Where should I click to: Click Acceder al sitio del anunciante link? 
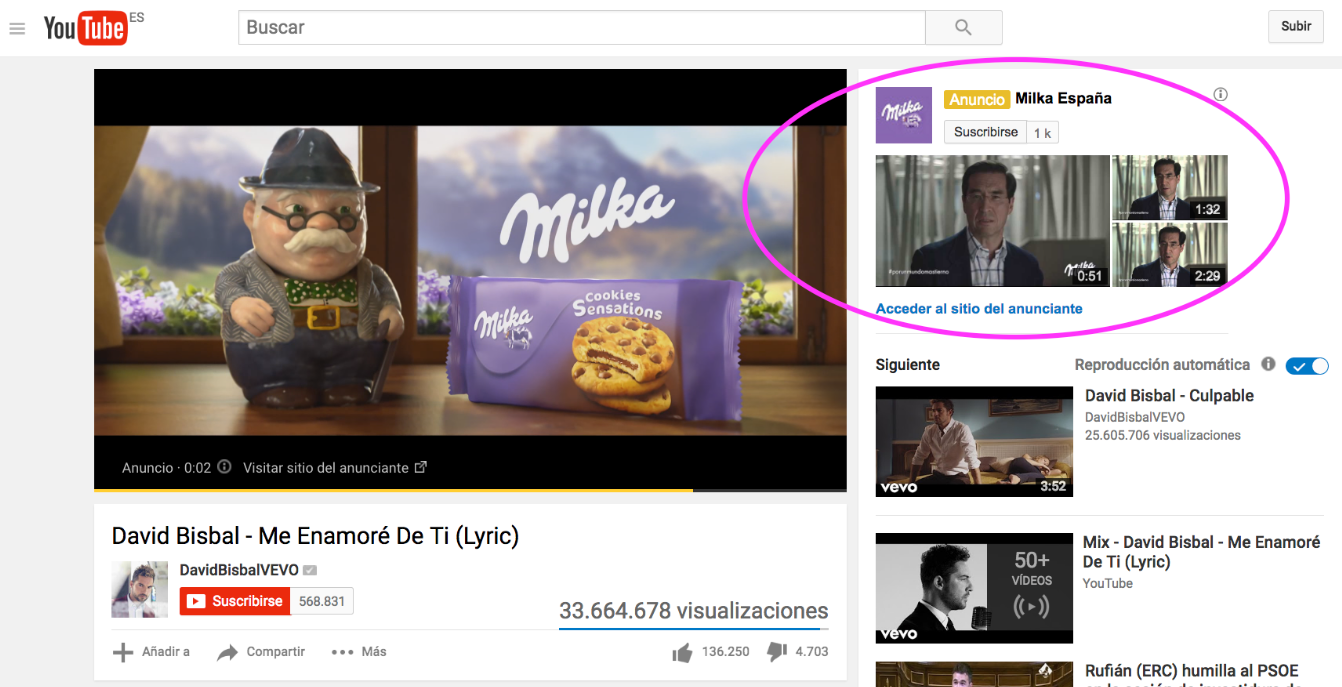(x=979, y=309)
